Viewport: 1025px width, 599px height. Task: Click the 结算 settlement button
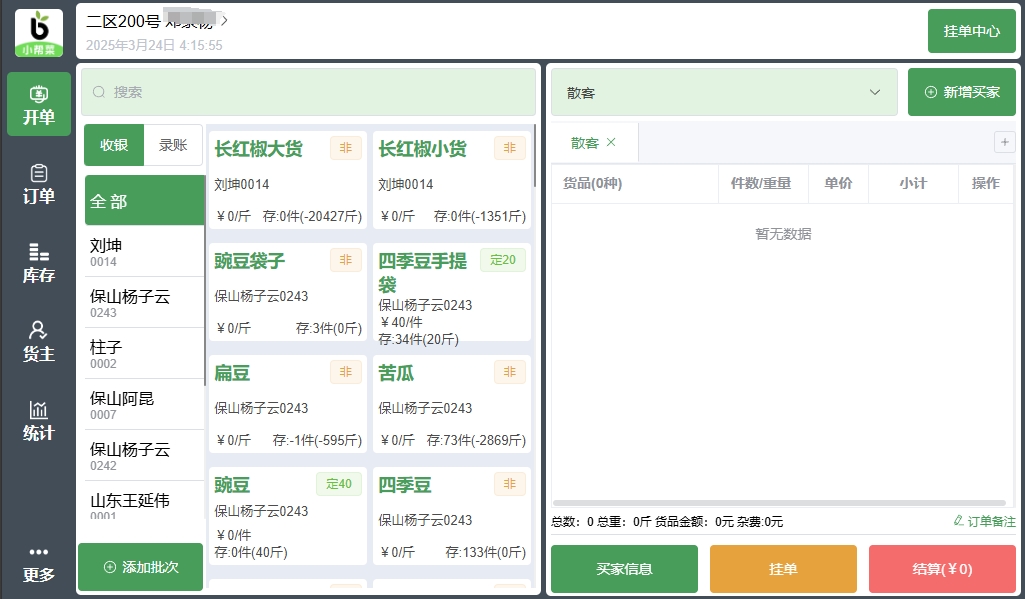click(942, 568)
